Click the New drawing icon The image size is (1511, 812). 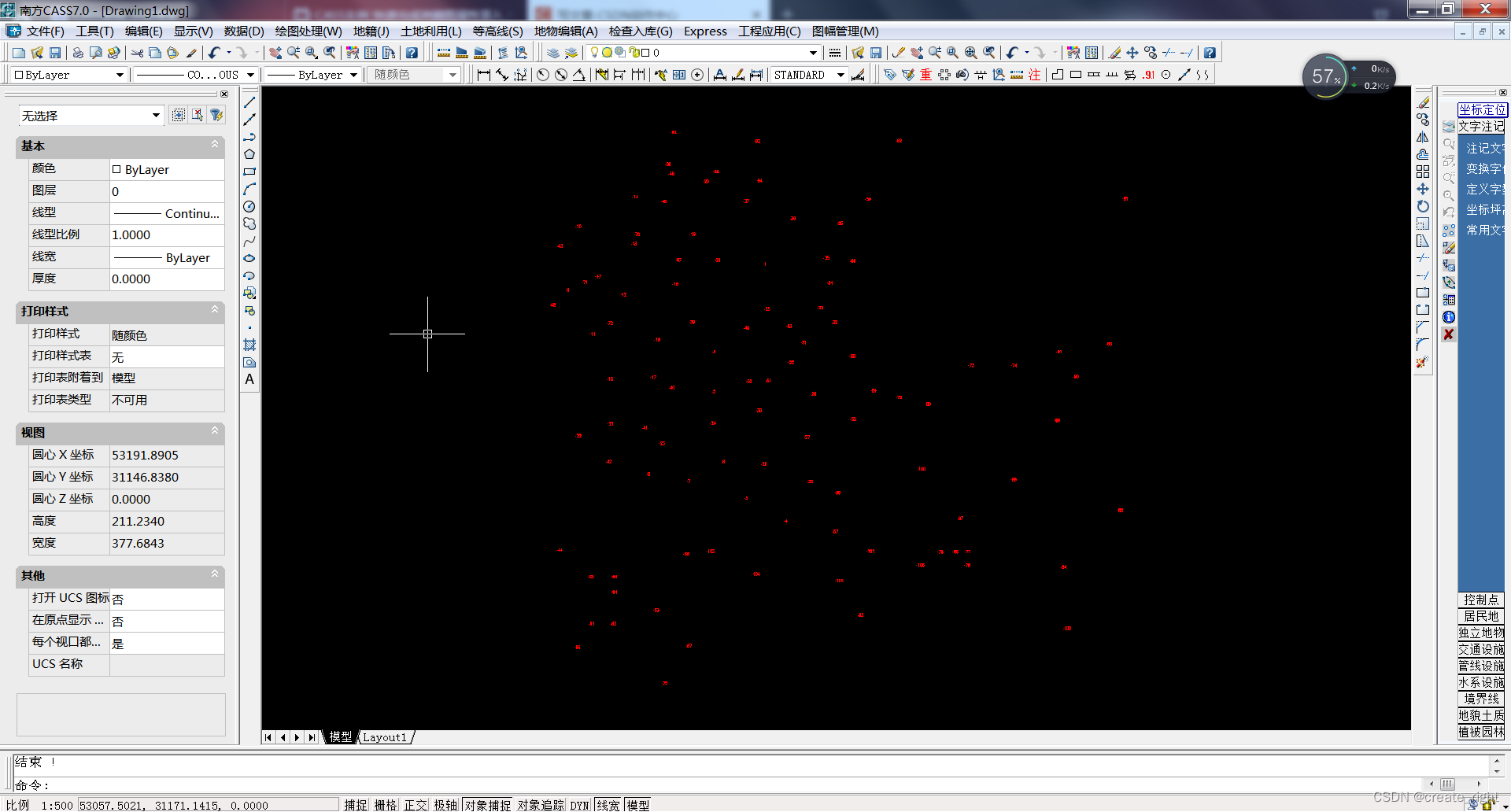point(18,53)
